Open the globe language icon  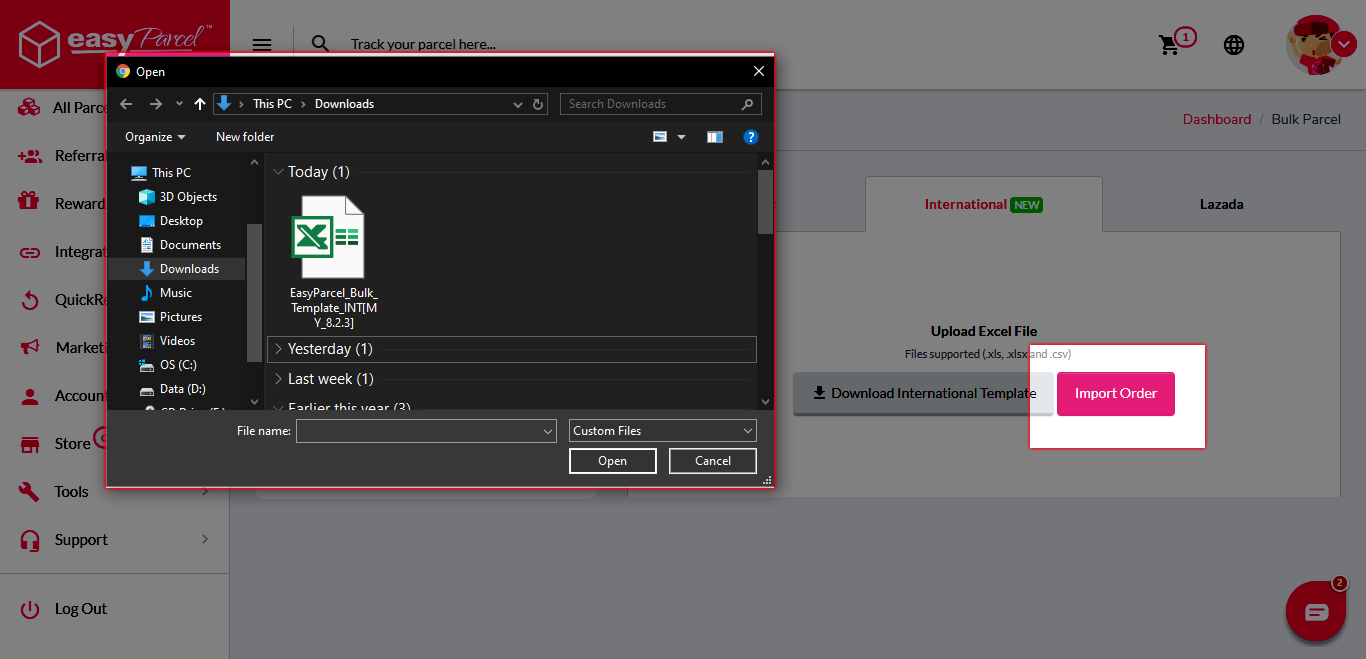(x=1234, y=45)
